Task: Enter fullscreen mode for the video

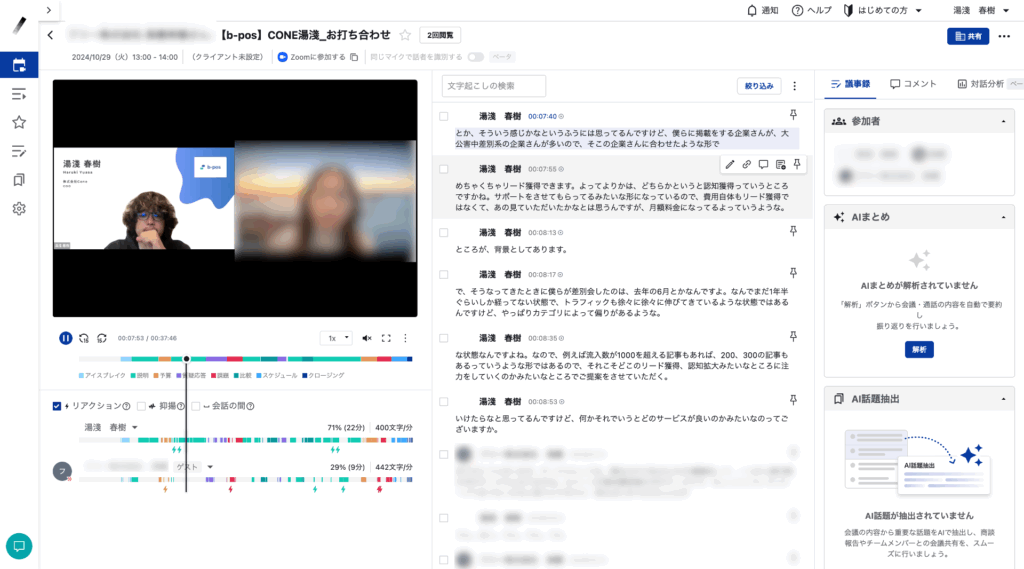Action: pos(386,338)
